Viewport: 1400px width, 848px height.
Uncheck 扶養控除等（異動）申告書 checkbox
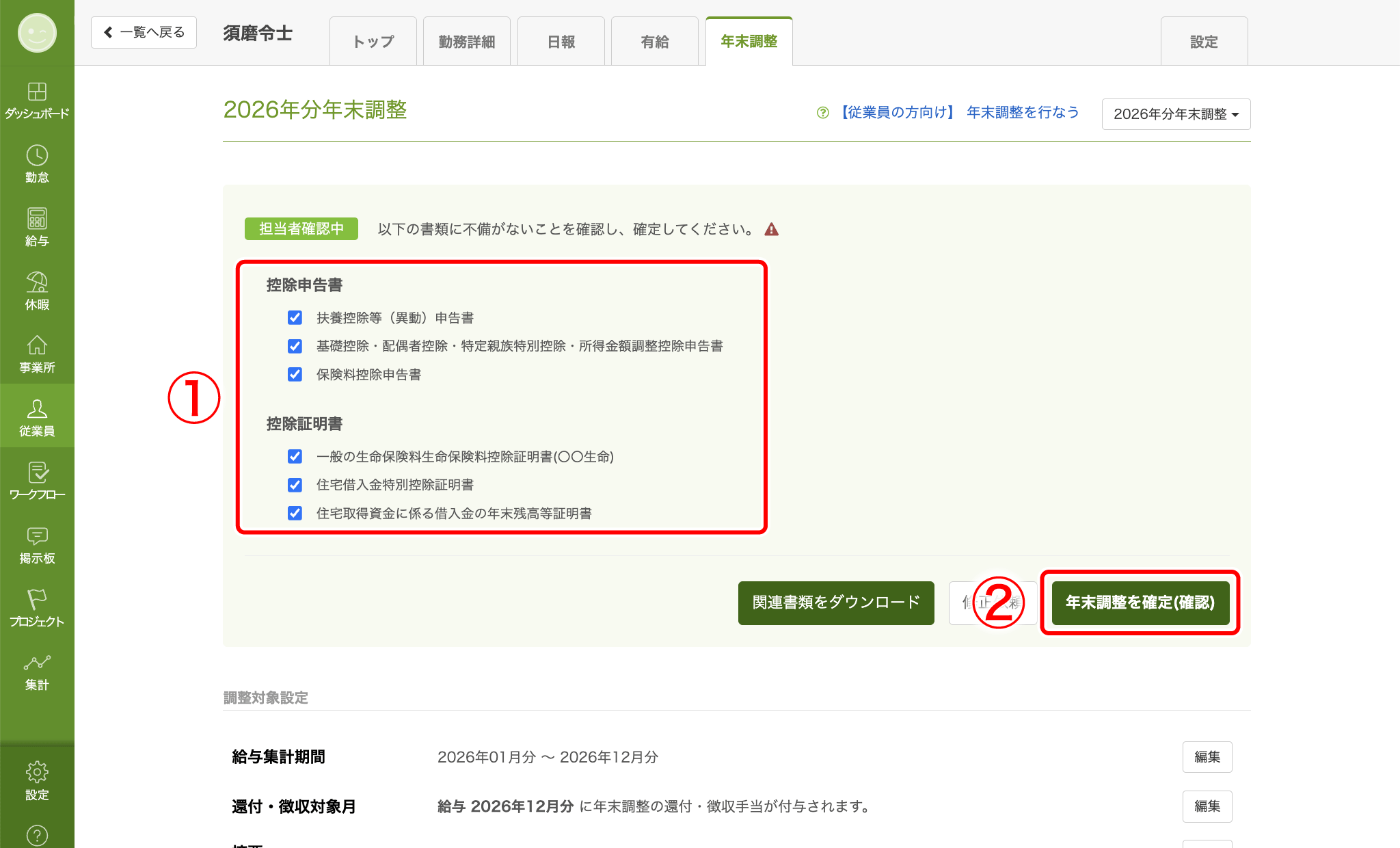point(295,317)
